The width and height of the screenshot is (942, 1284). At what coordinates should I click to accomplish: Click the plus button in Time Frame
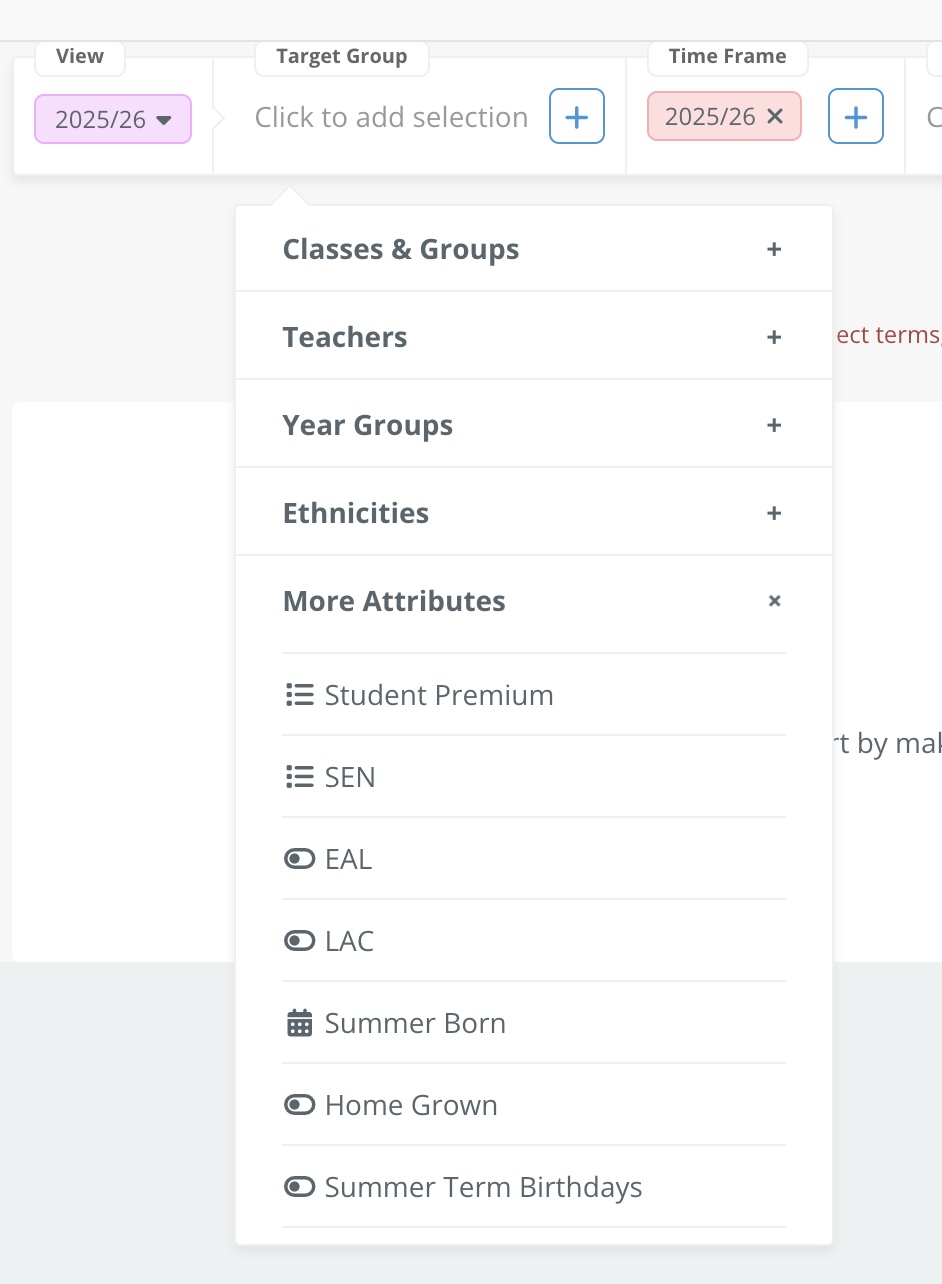click(x=855, y=117)
